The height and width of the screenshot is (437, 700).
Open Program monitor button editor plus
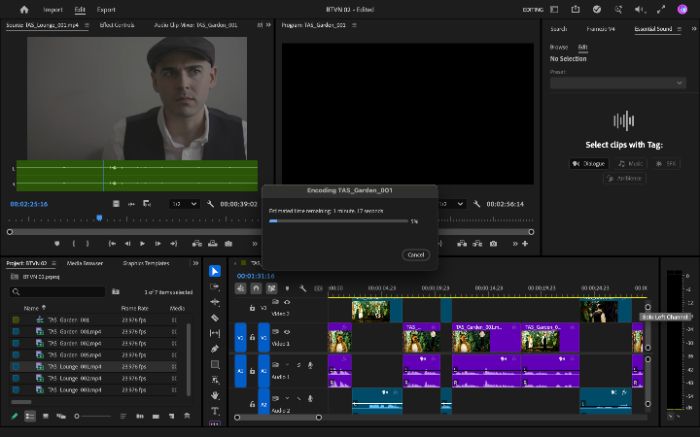click(x=525, y=244)
